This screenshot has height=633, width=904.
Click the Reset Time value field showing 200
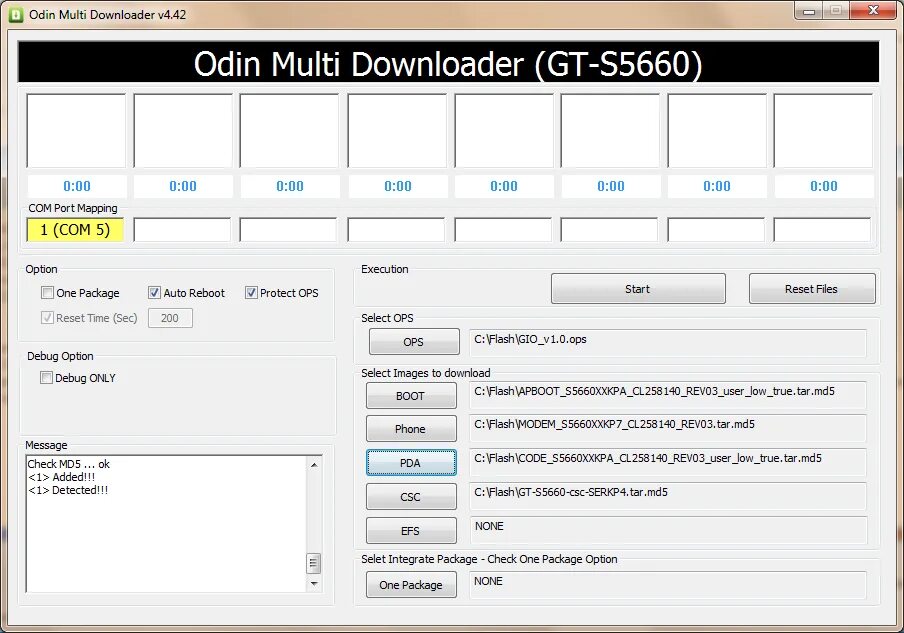point(170,318)
